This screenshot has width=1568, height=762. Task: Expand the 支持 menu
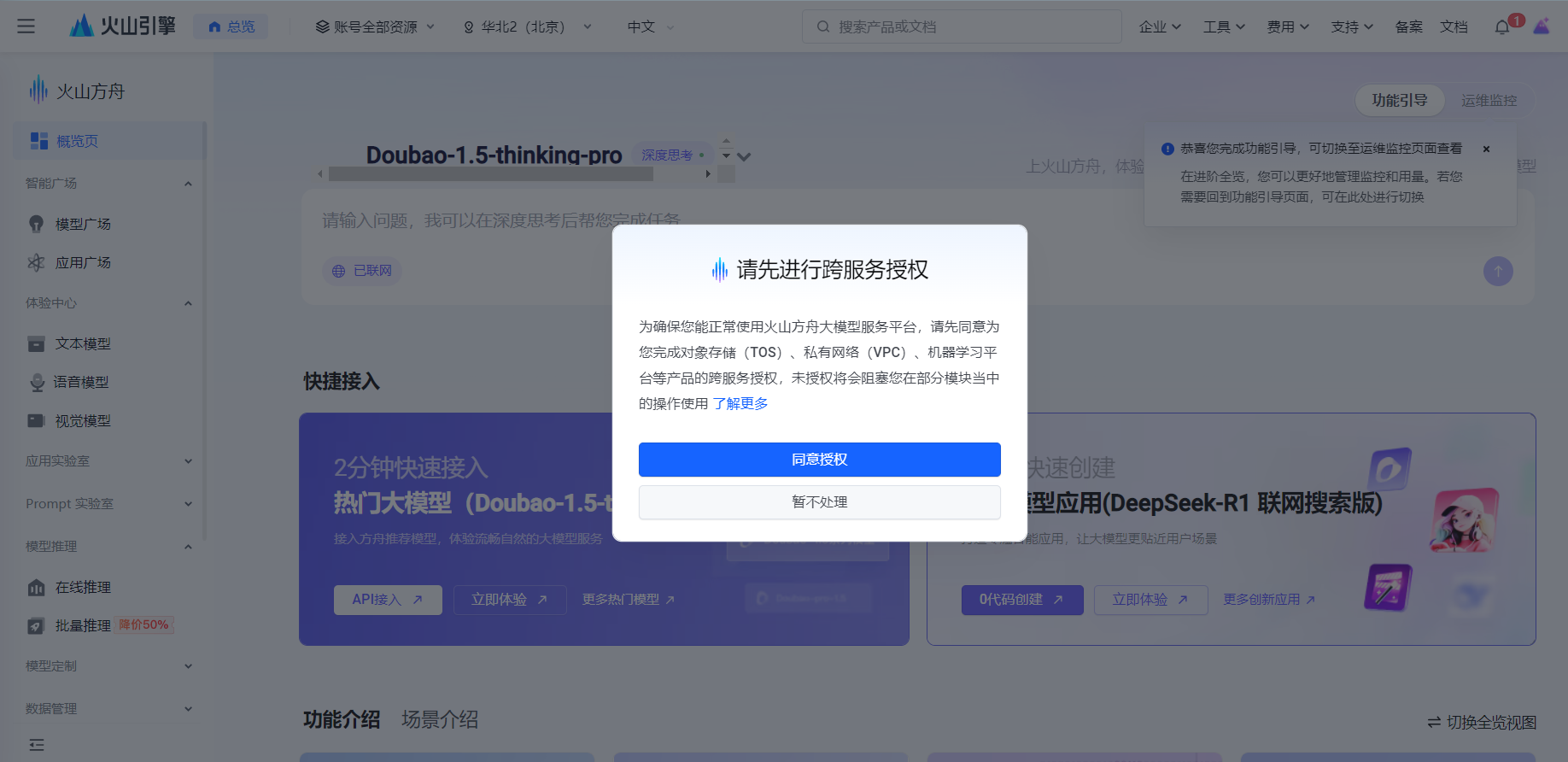coord(1352,26)
